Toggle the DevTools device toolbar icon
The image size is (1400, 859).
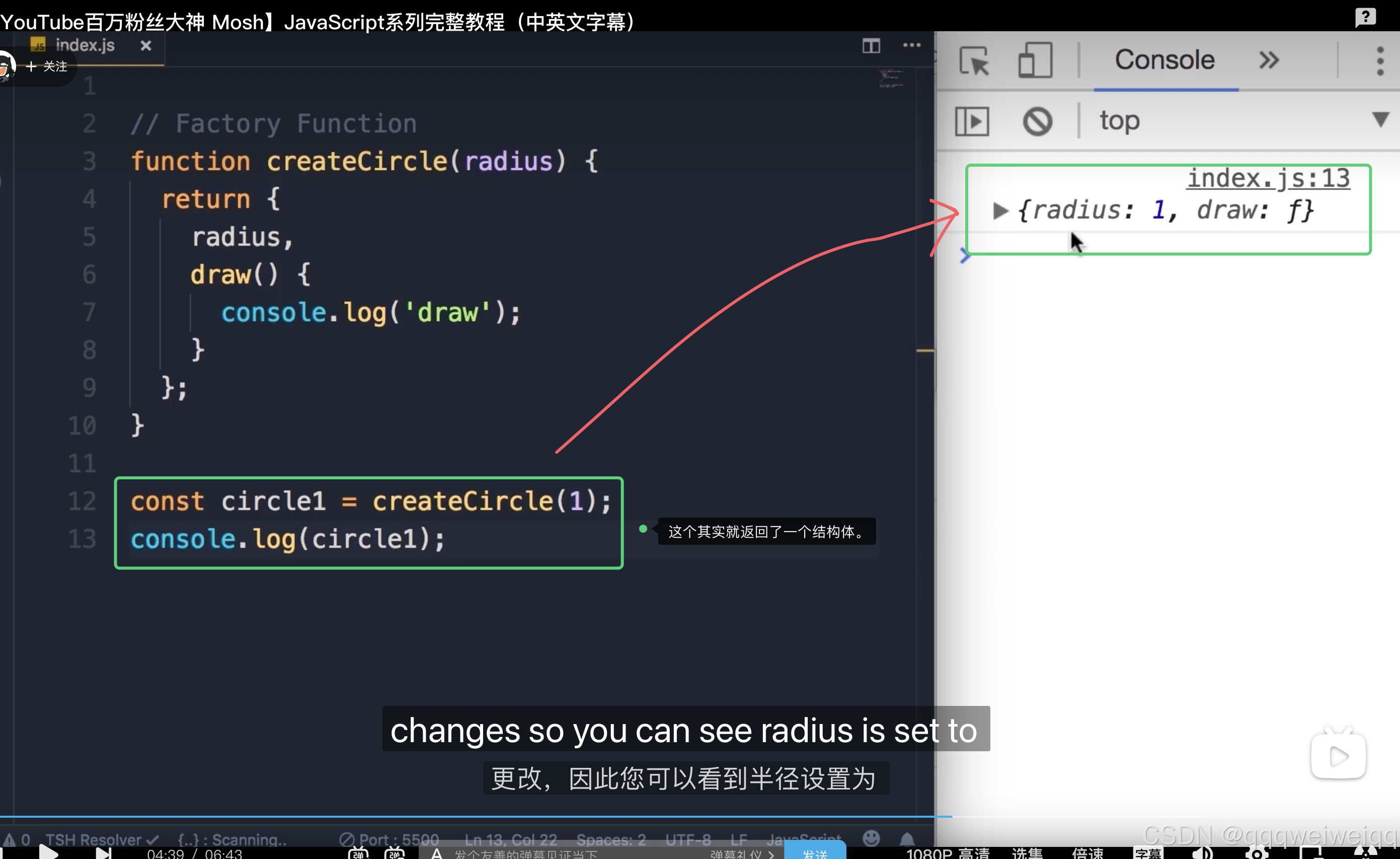1035,60
